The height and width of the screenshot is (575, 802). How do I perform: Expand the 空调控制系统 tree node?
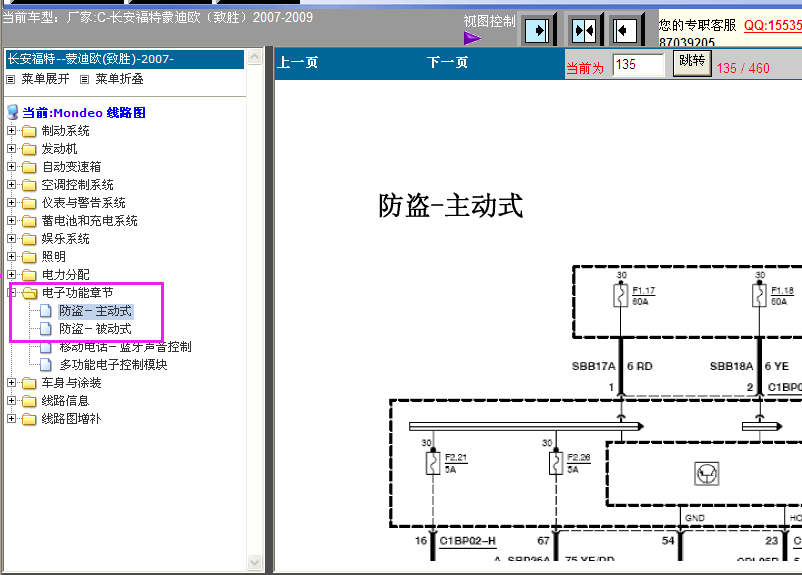pyautogui.click(x=11, y=184)
